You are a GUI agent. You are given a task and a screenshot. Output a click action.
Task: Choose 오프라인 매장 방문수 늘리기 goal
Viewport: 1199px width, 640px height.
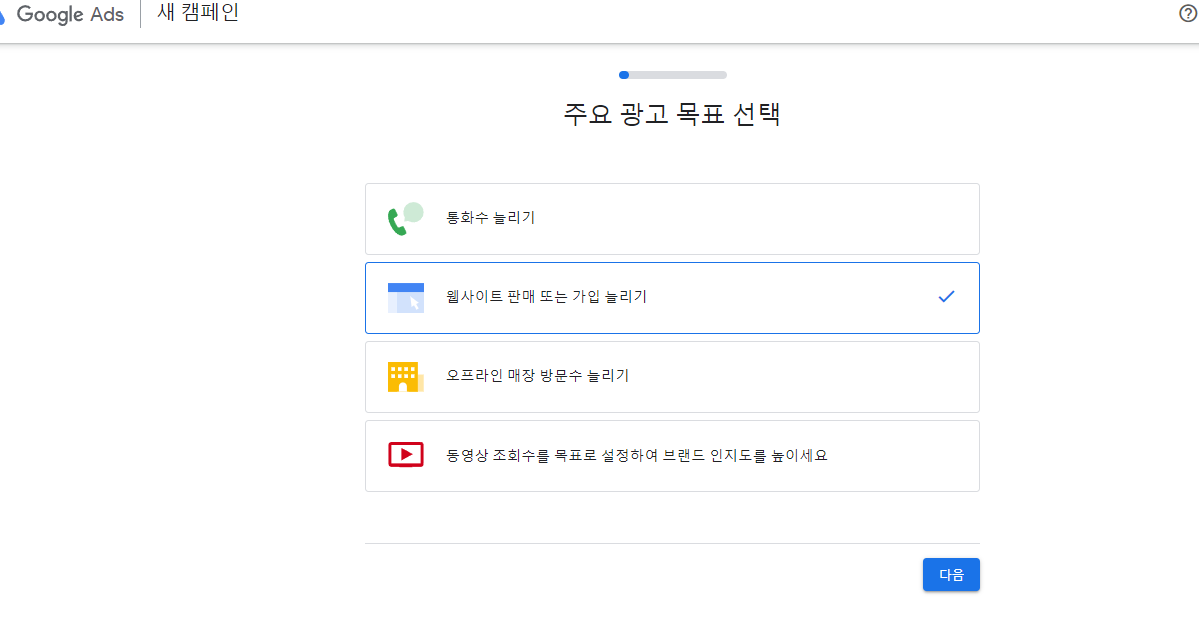point(672,377)
